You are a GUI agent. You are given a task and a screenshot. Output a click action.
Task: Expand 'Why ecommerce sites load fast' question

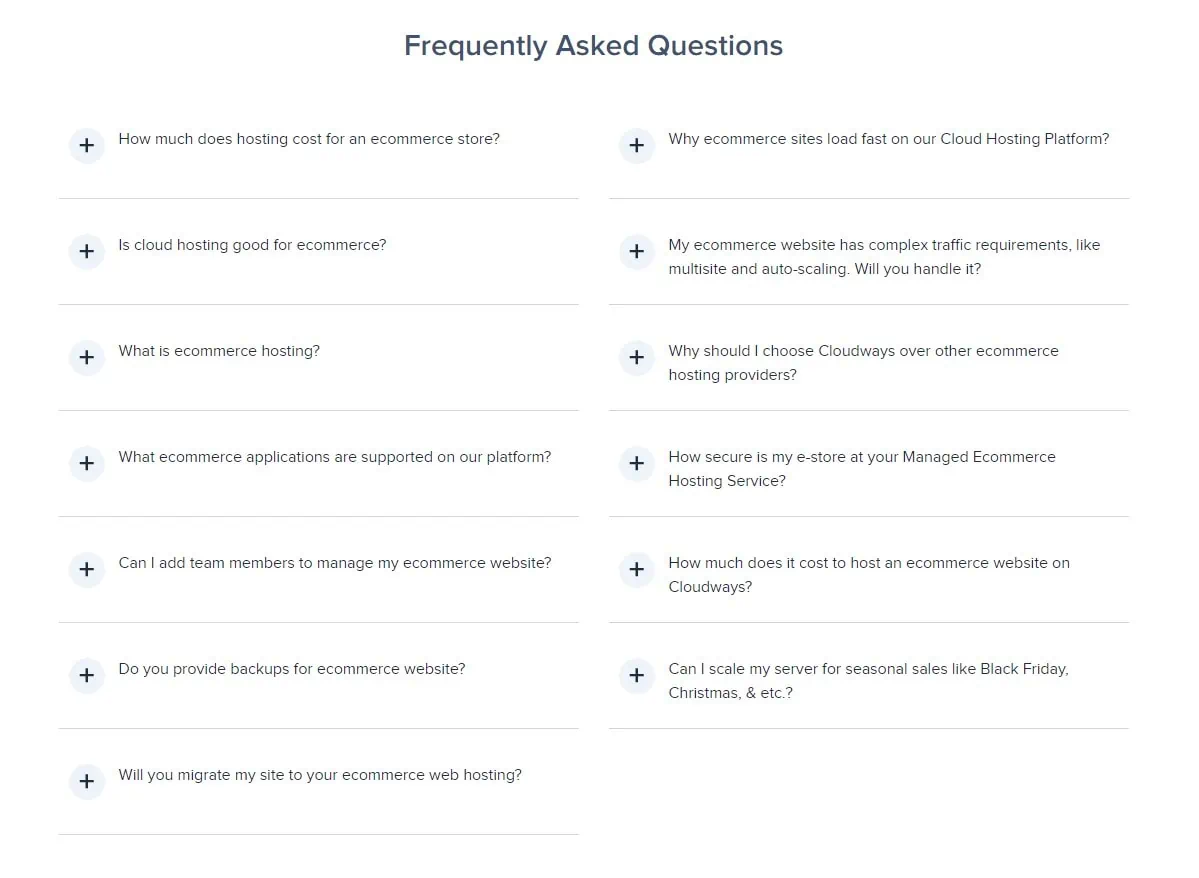tap(637, 145)
